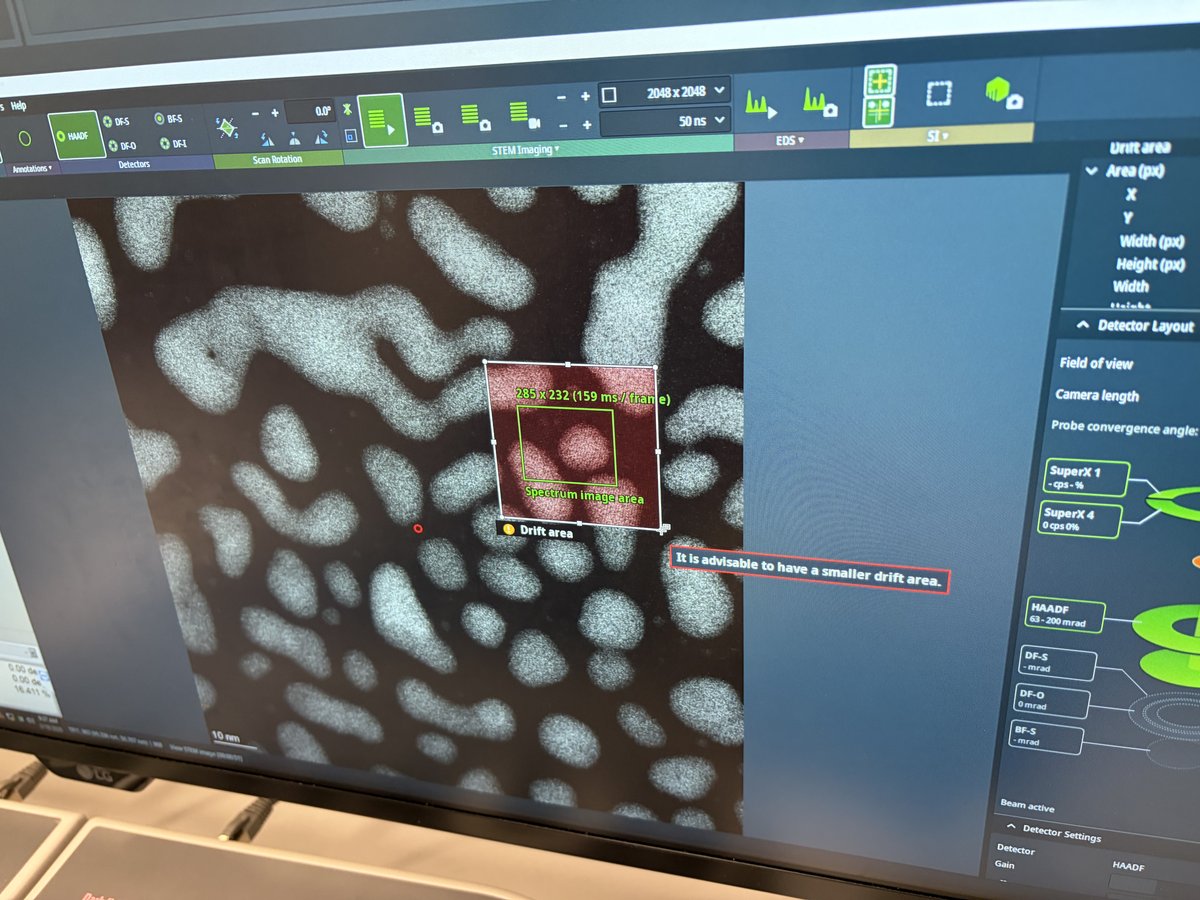Click the Camera length label
This screenshot has height=900, width=1200.
[1097, 395]
